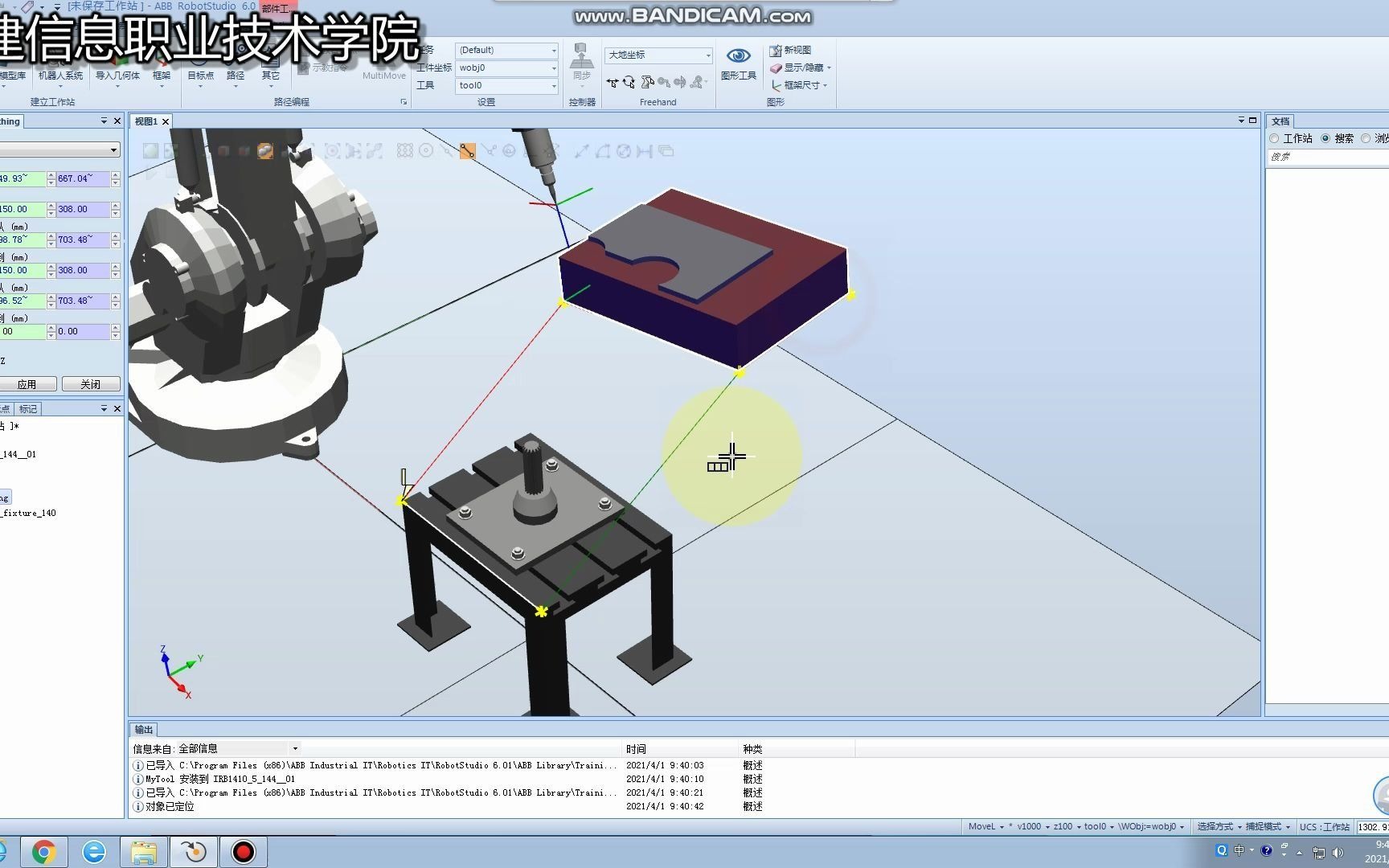Toggle the highlighted snap-edge icon
Screen dimensions: 1389x868
coord(467,150)
